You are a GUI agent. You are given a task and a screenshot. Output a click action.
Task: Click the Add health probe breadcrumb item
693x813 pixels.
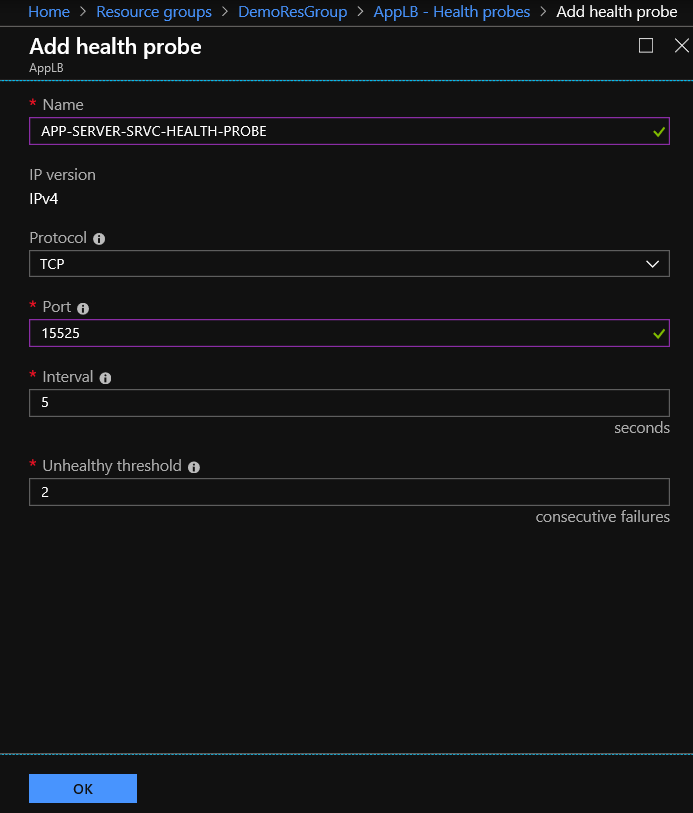617,11
